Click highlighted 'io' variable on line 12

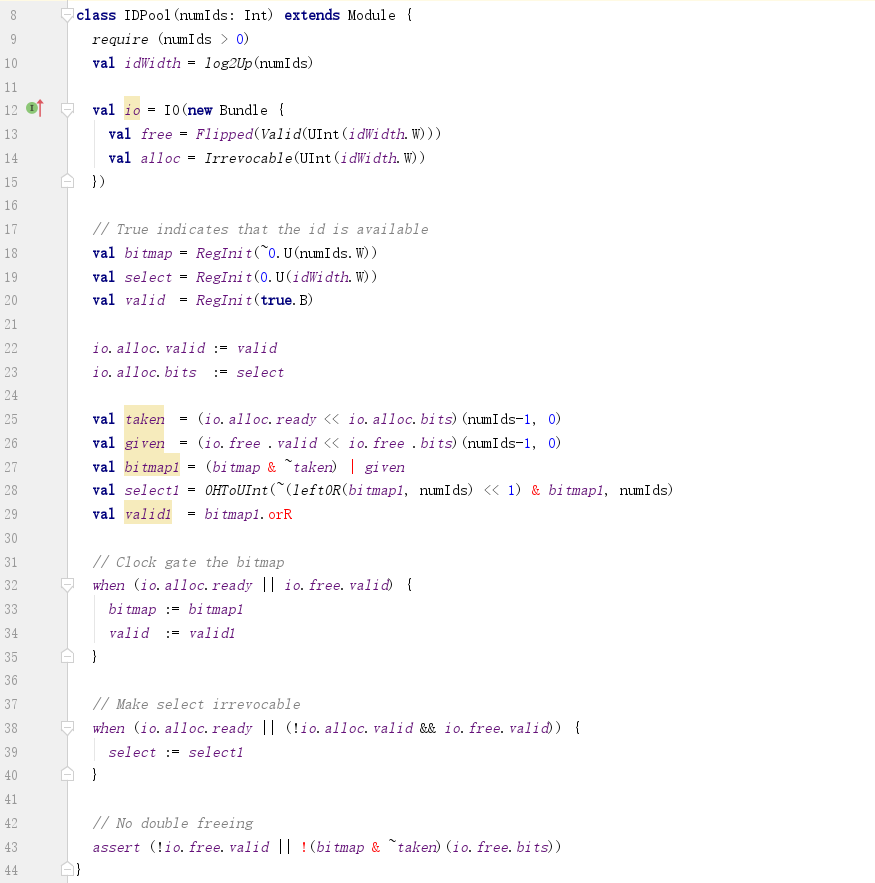click(132, 110)
